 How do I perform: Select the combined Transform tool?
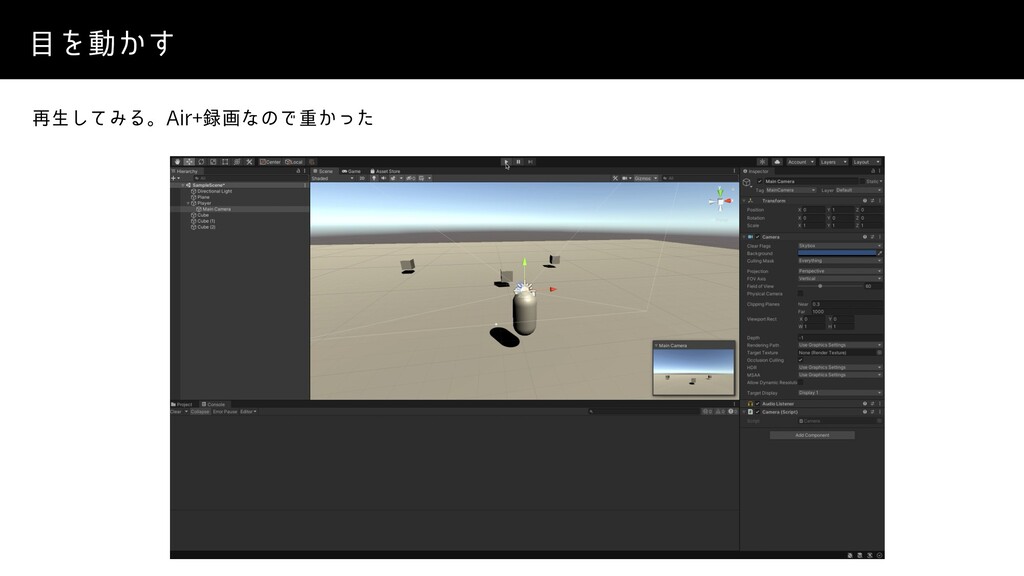point(237,162)
